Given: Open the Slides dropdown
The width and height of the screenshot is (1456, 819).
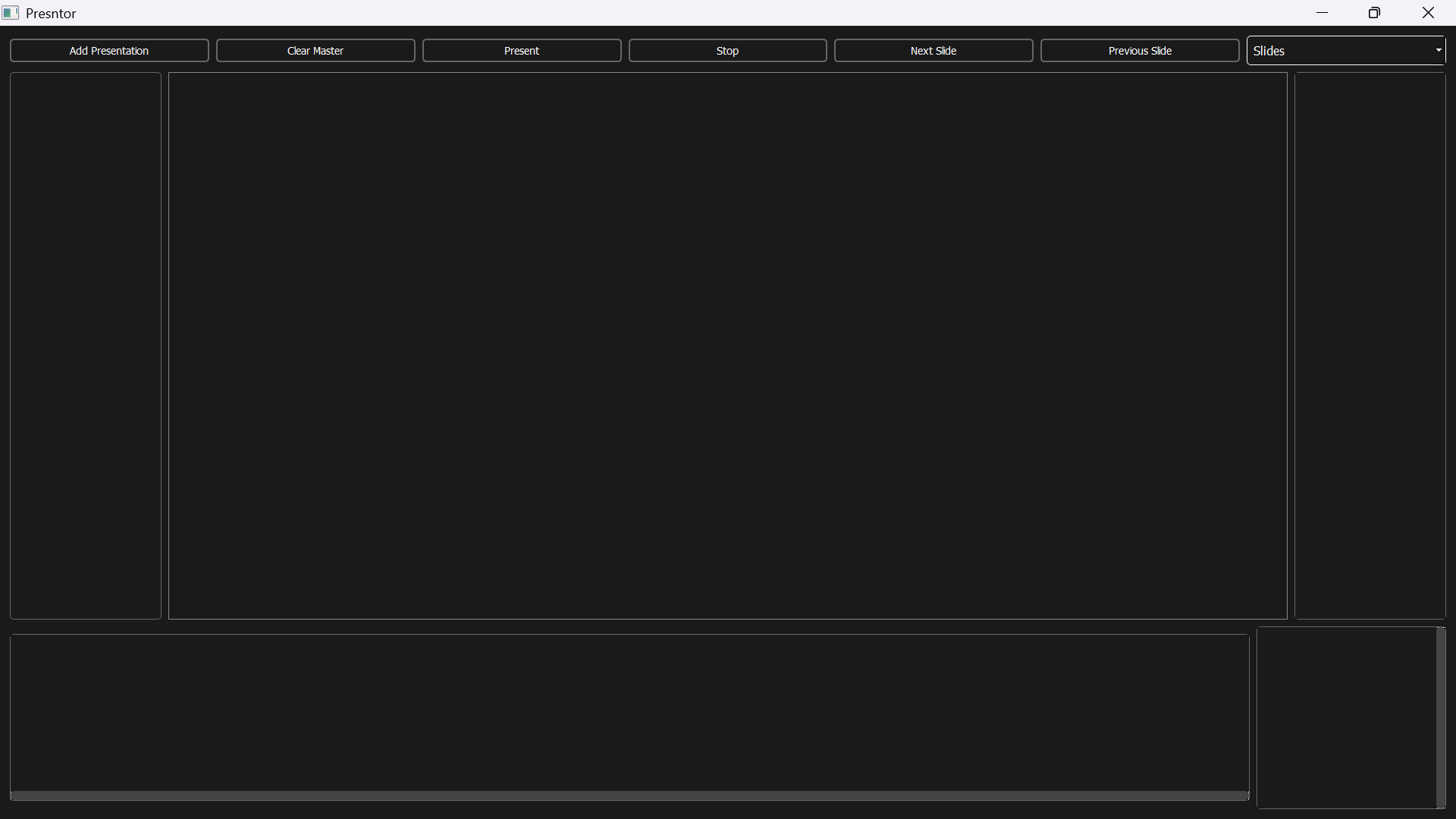Looking at the screenshot, I should 1346,50.
